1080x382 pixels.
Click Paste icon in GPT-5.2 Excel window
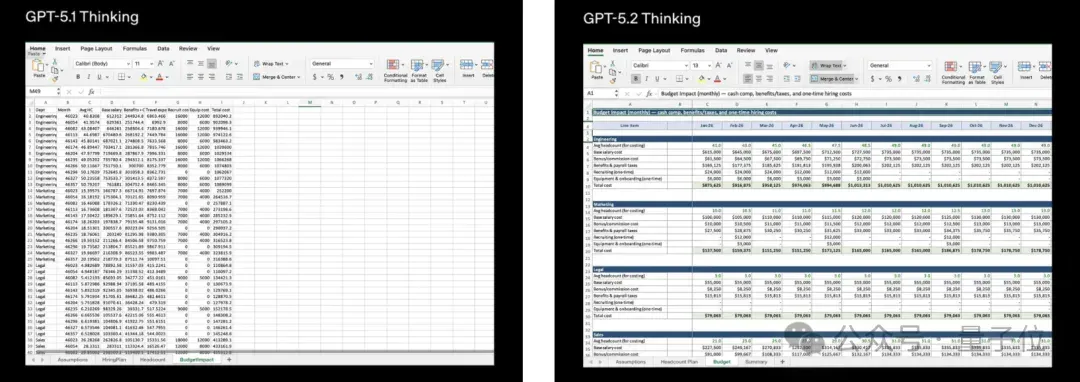tap(596, 67)
